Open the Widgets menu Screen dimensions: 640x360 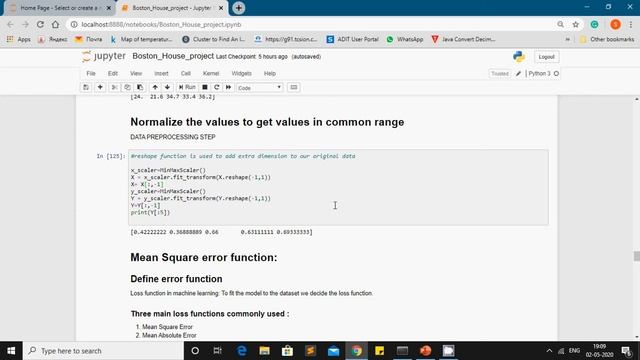tap(242, 73)
